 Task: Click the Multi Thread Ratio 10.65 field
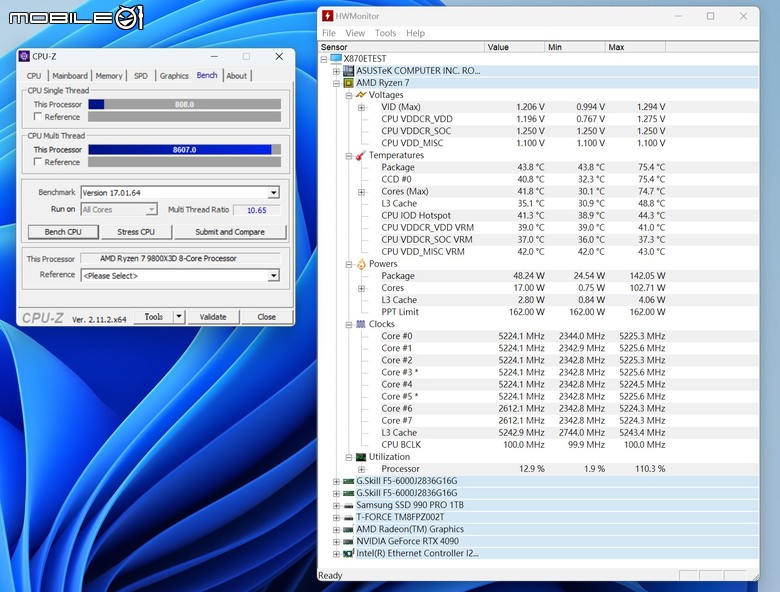coord(257,210)
